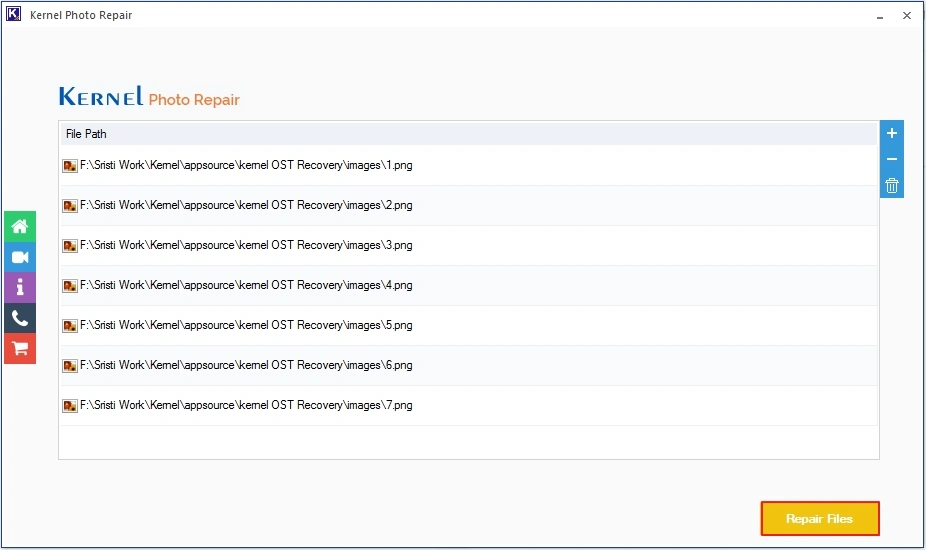Remove selected file with minus icon

[892, 159]
